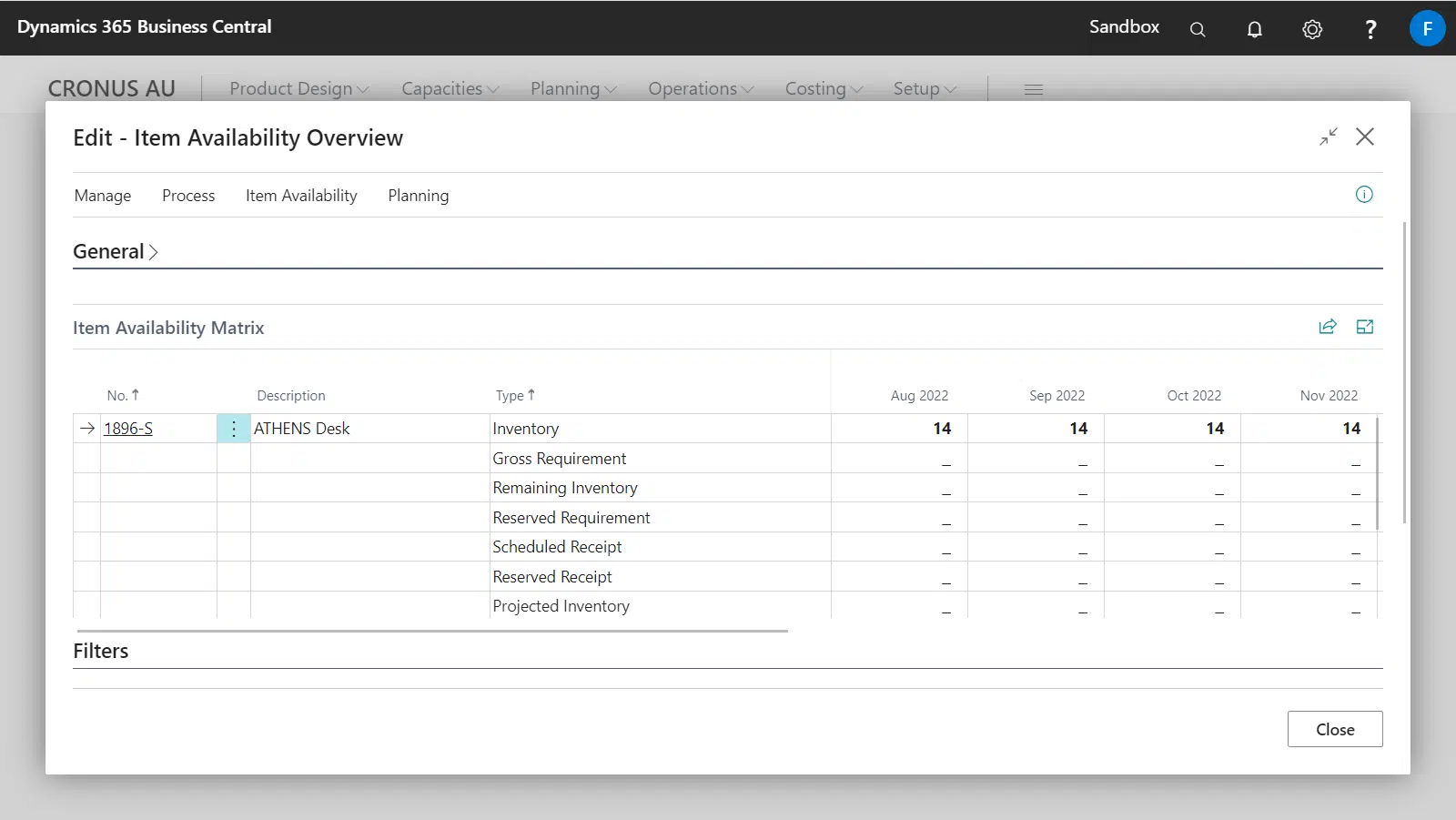Open the Planning action menu

[418, 196]
